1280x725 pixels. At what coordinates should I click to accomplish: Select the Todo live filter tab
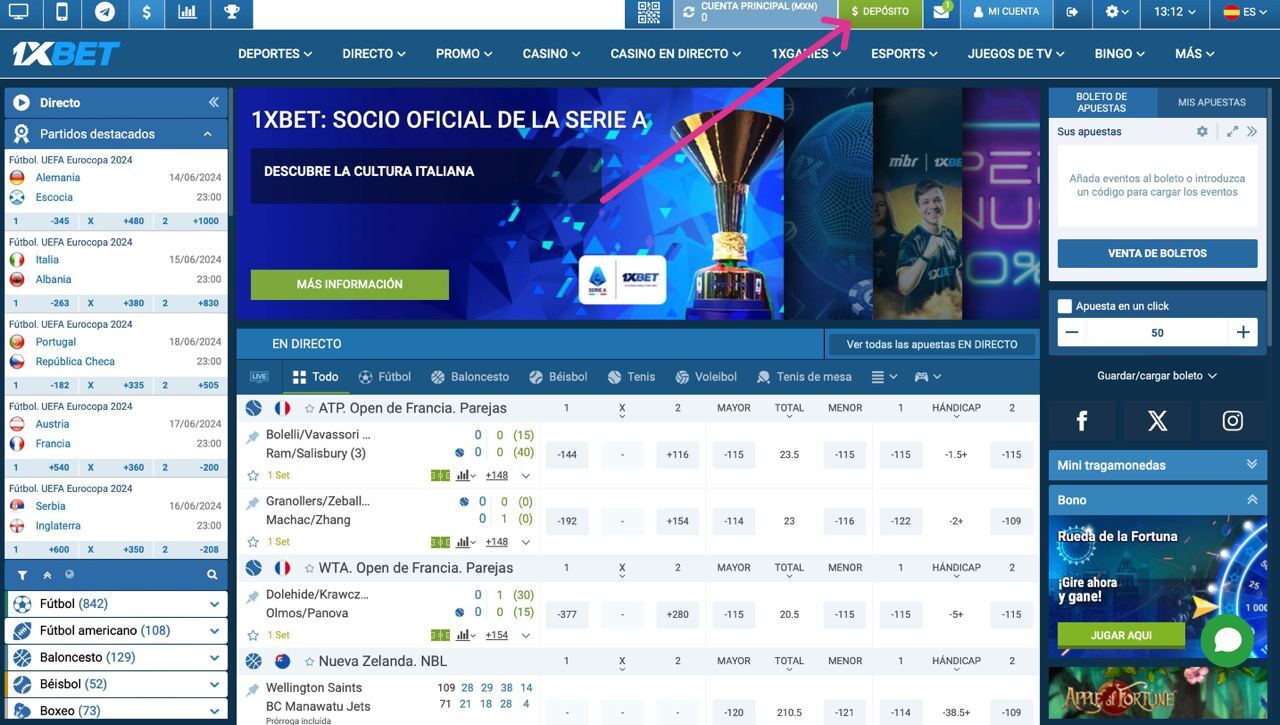tap(315, 377)
